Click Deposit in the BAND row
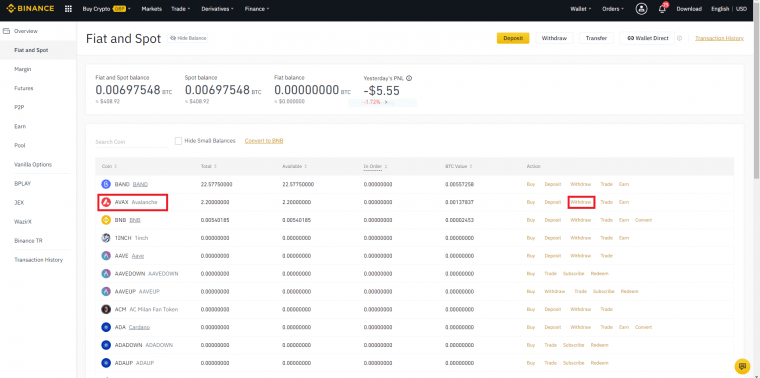Screen dimensions: 760x378 (553, 184)
